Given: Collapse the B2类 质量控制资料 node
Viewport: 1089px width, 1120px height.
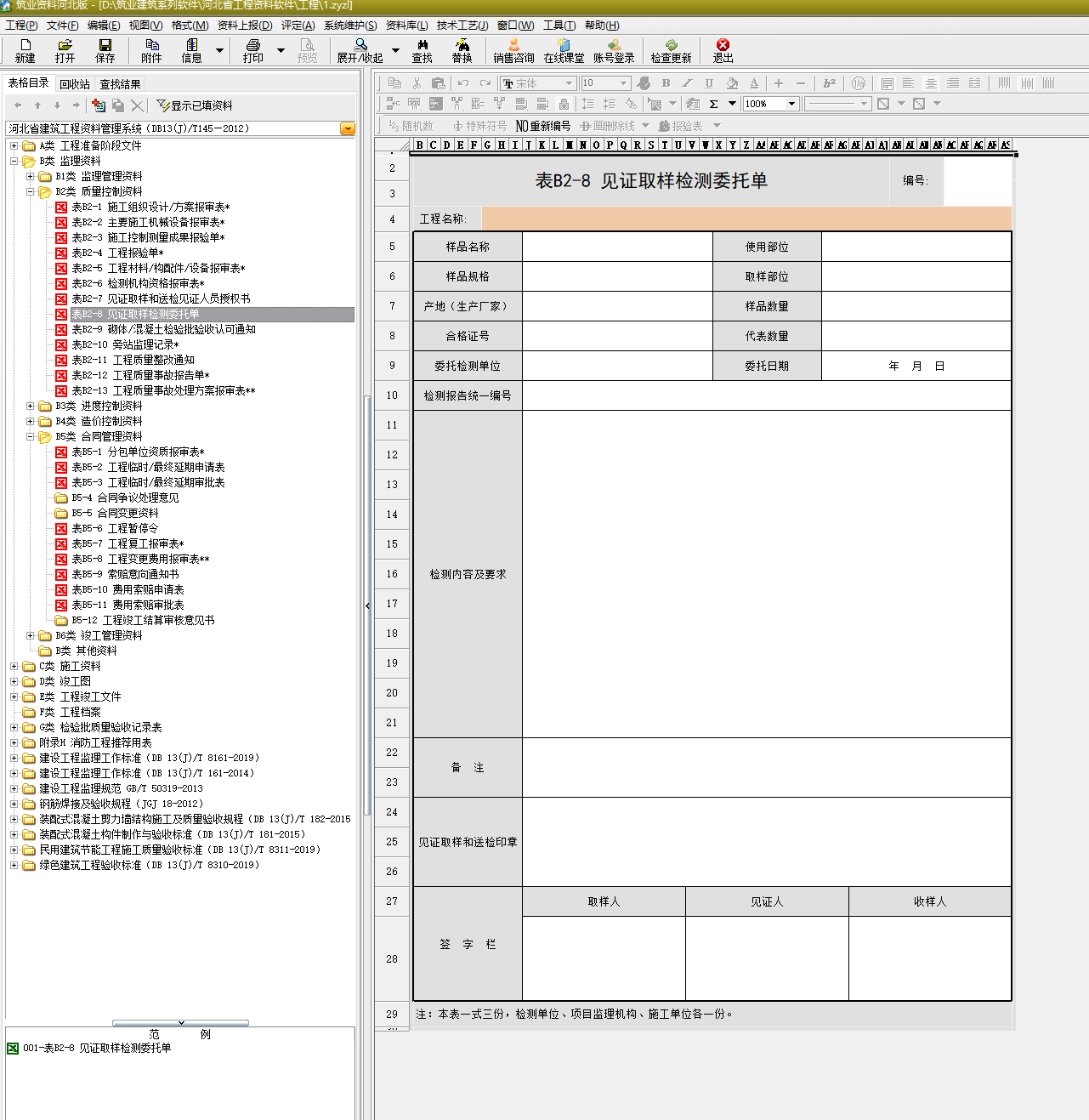Looking at the screenshot, I should click(x=30, y=191).
